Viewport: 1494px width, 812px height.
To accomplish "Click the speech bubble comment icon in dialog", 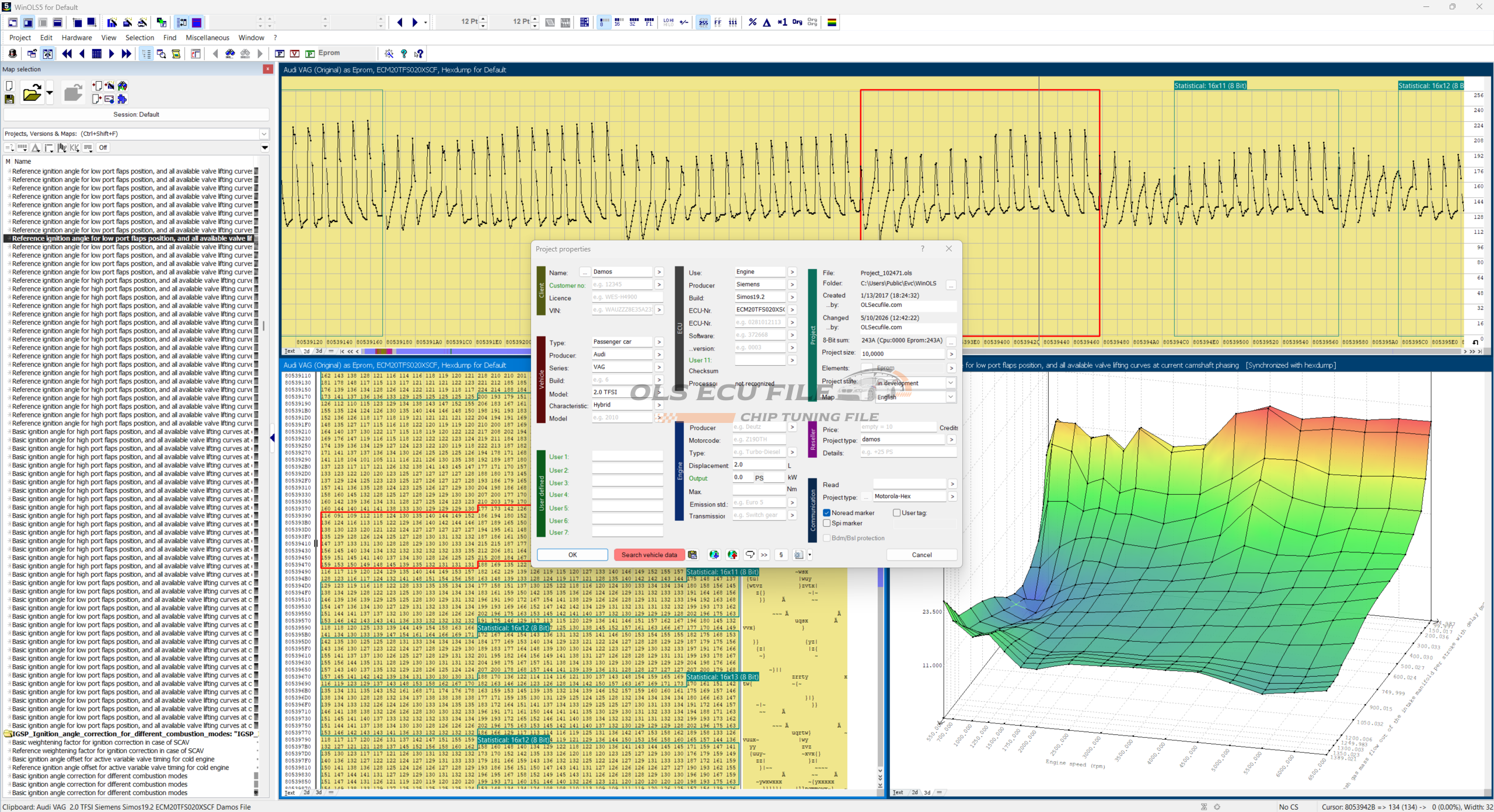I will click(750, 555).
